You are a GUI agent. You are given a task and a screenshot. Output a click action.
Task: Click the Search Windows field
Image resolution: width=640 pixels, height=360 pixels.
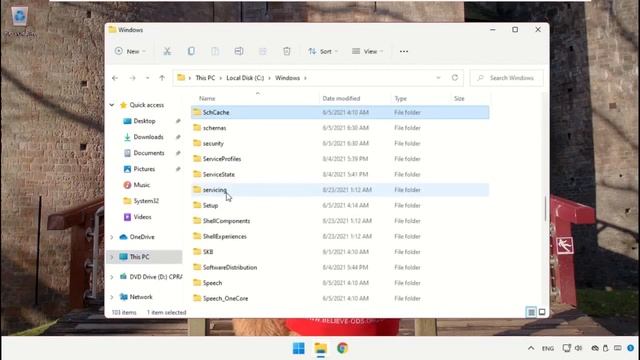pos(507,78)
